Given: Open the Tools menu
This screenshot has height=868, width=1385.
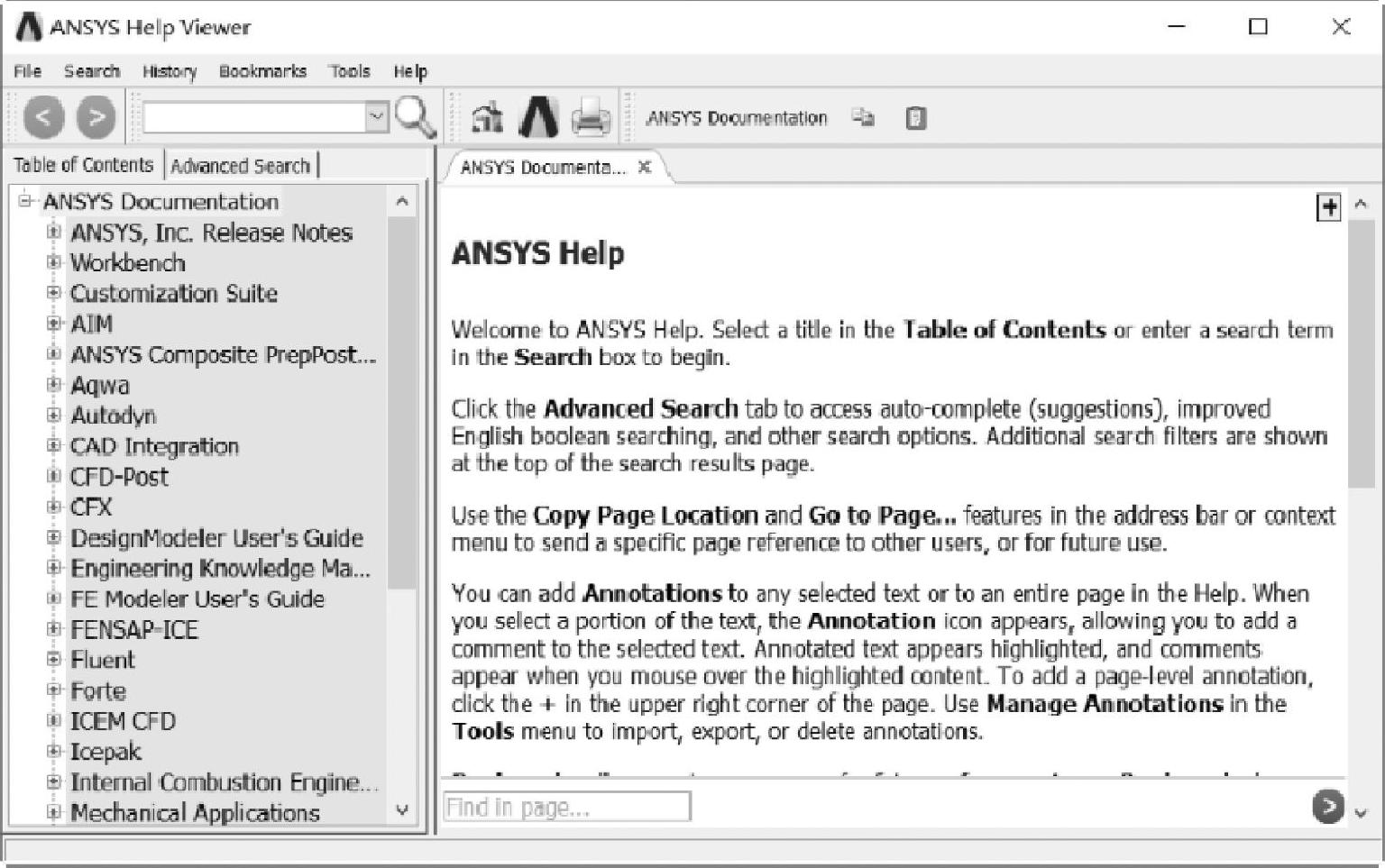Looking at the screenshot, I should click(x=350, y=71).
